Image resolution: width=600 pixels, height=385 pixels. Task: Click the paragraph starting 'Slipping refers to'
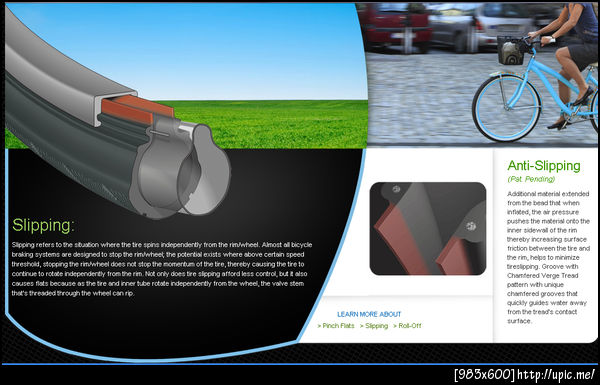coord(162,269)
